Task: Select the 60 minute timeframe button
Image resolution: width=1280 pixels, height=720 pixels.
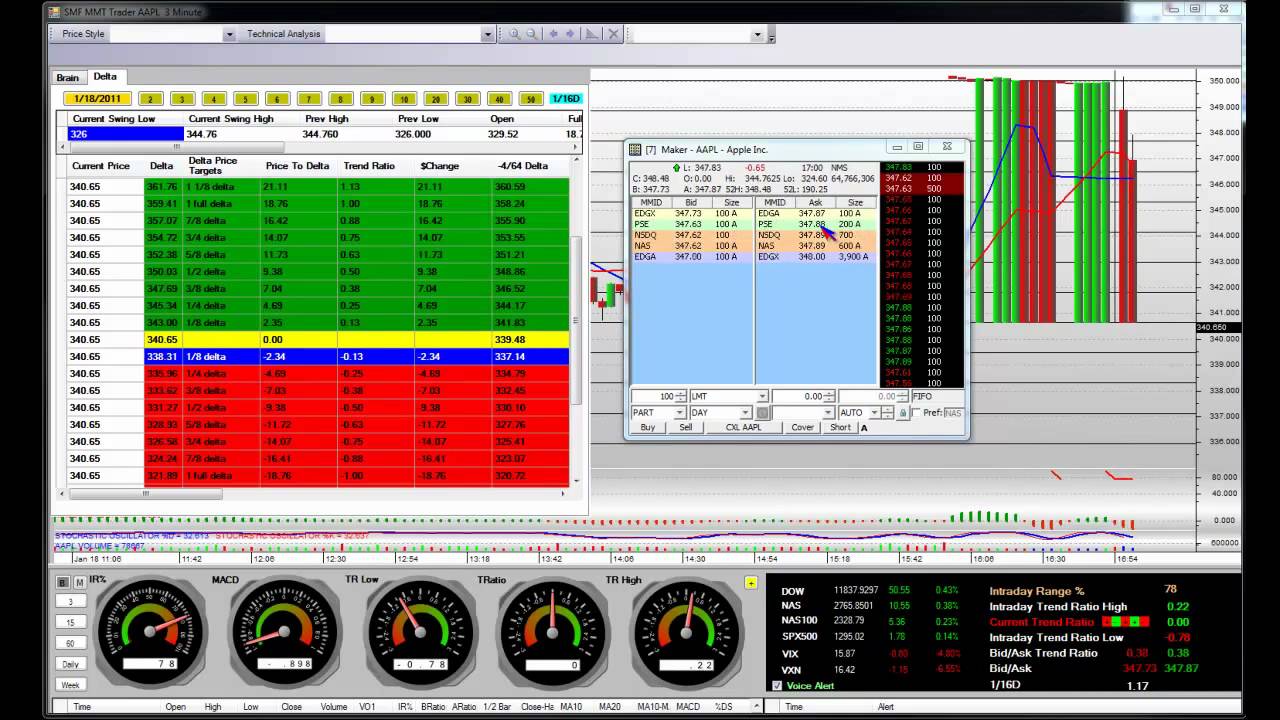Action: point(70,643)
